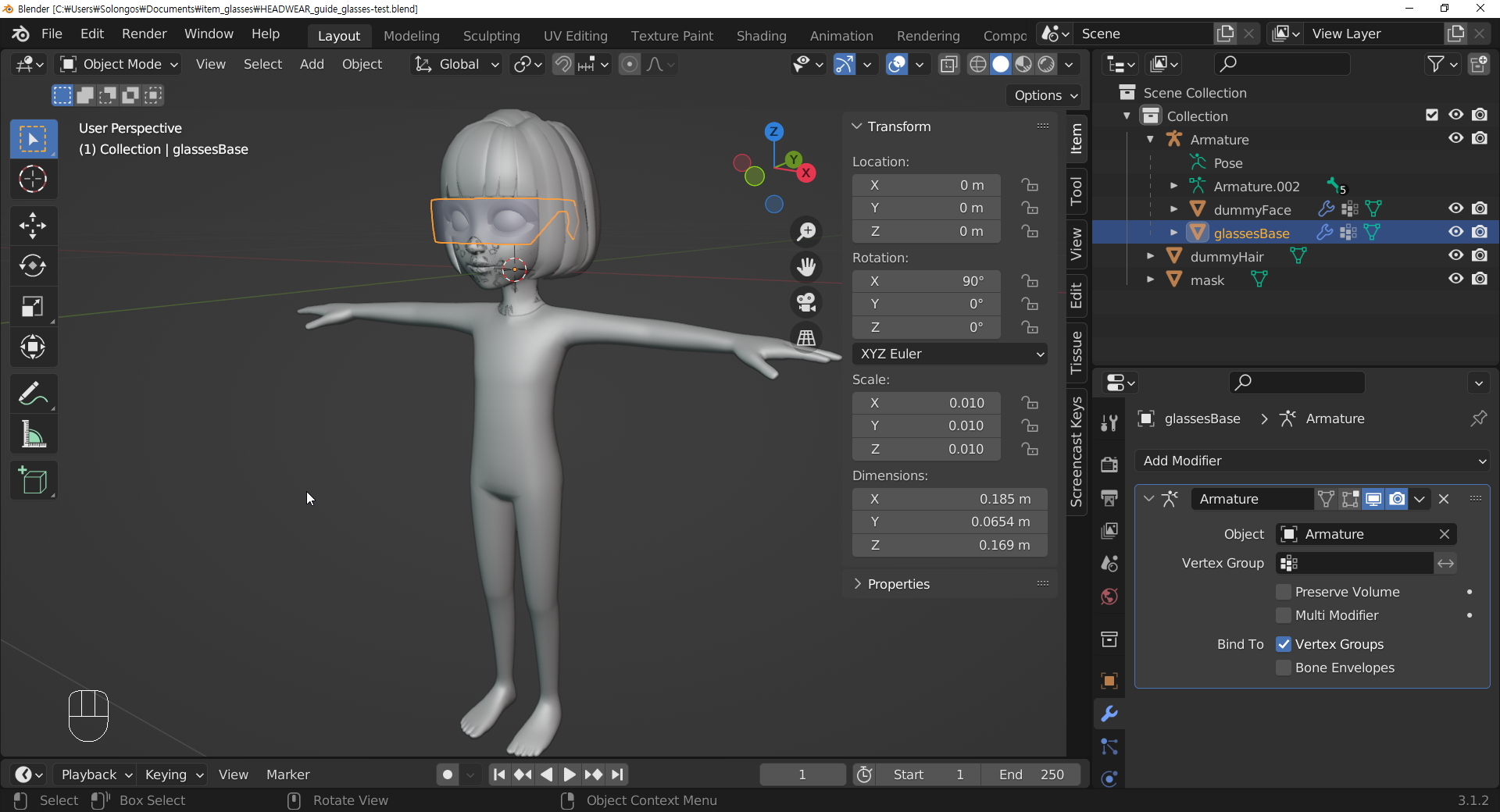Open World properties tab icon

(x=1109, y=597)
